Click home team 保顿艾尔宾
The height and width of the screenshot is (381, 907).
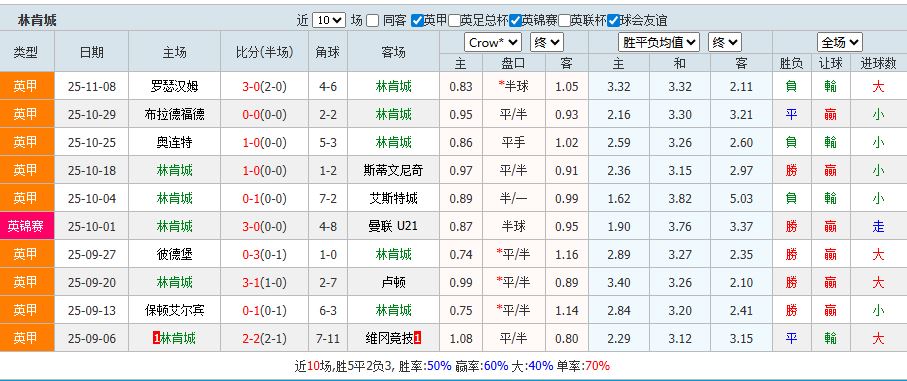[175, 310]
